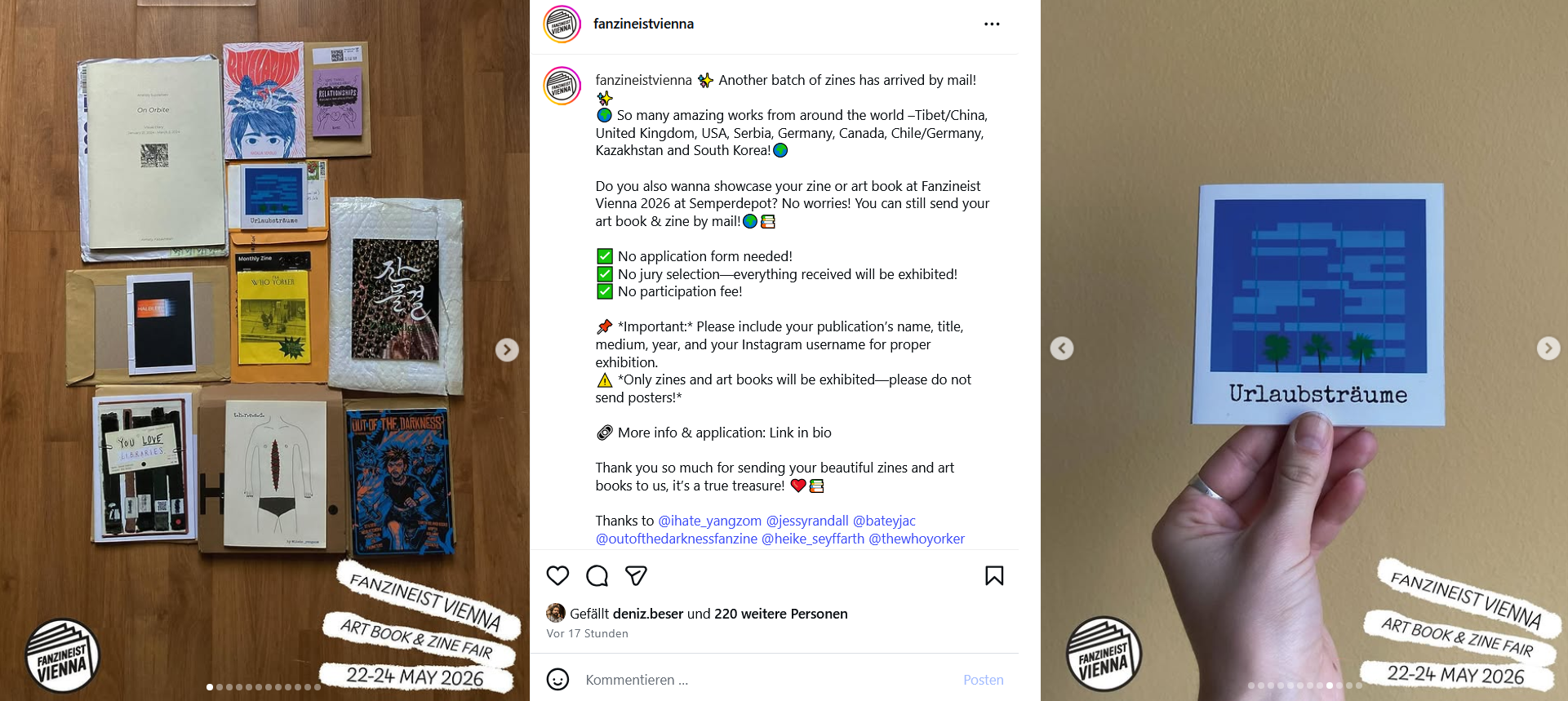Open emoji picker in comment field
Image resolution: width=1568 pixels, height=701 pixels.
(x=557, y=679)
